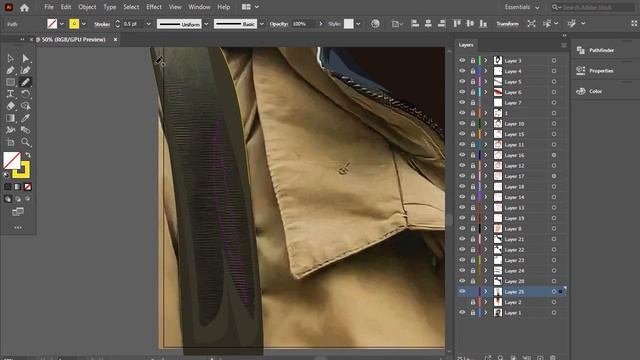Viewport: 640px width, 360px height.
Task: Select the Artboard tool
Action: tap(11, 142)
